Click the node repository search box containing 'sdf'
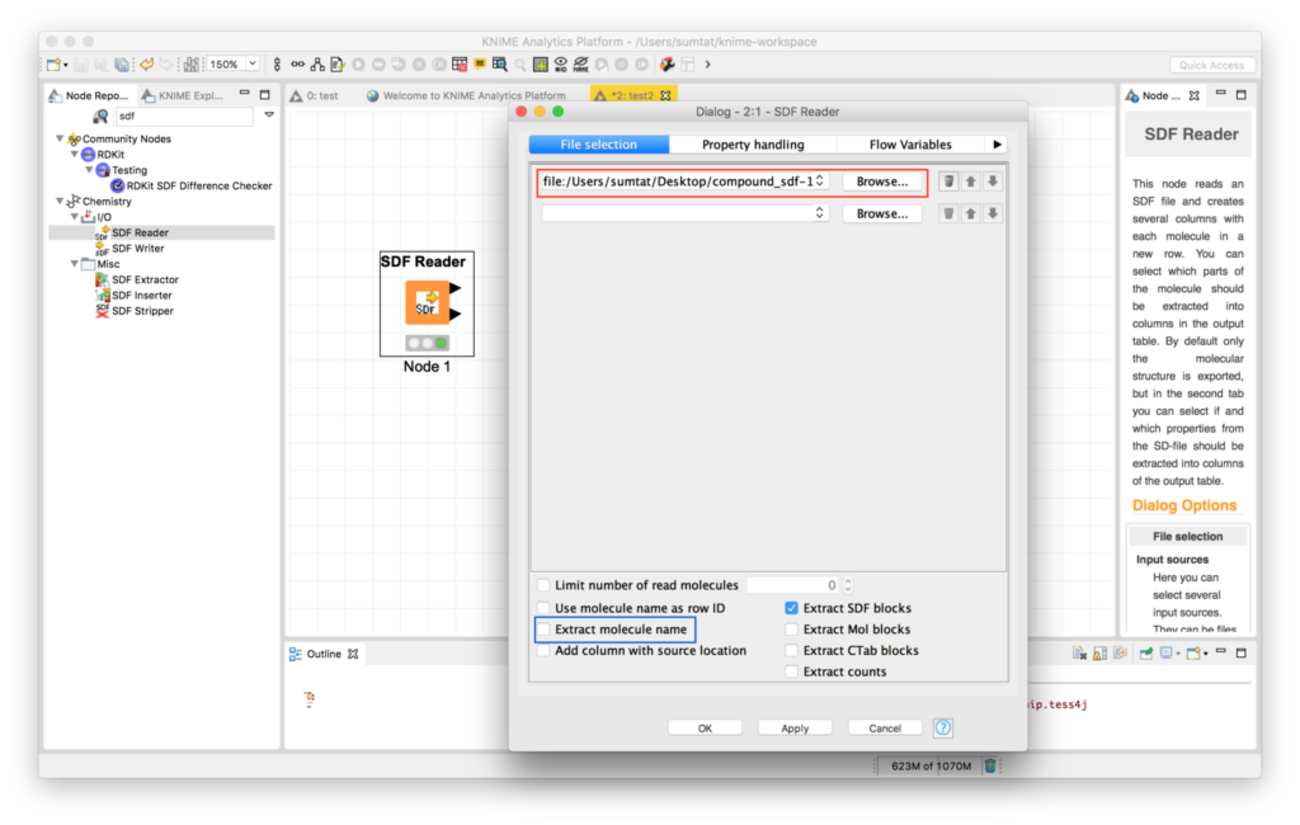Screen dimensions: 1300x825 [184, 117]
